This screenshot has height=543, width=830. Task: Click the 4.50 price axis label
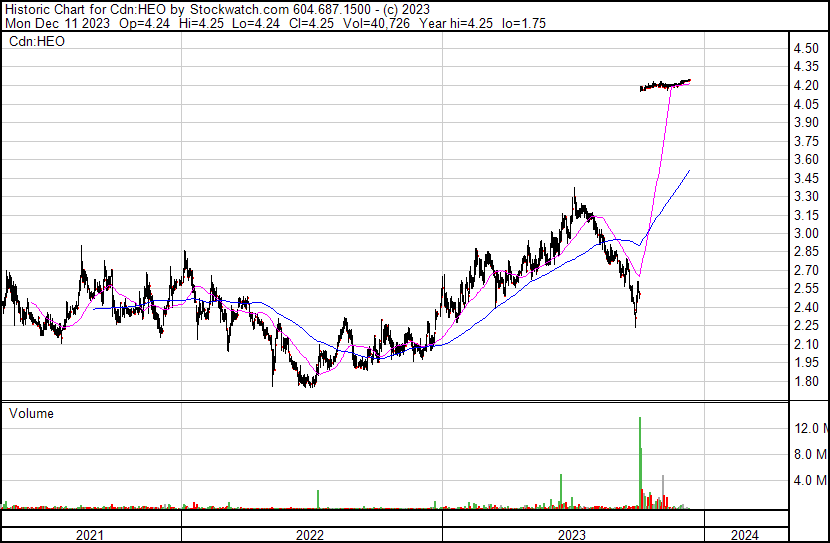[x=806, y=49]
